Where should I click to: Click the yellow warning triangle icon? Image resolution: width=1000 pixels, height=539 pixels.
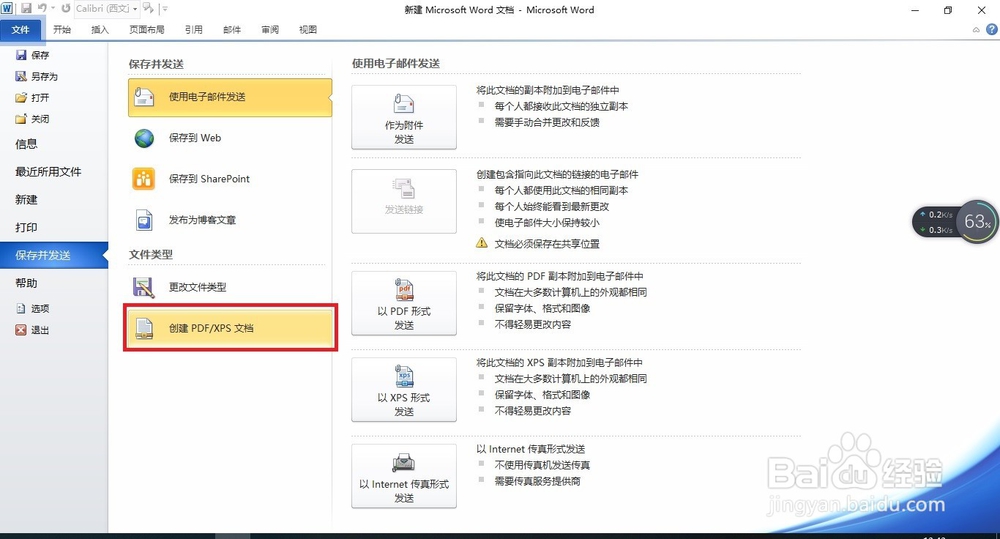click(482, 243)
